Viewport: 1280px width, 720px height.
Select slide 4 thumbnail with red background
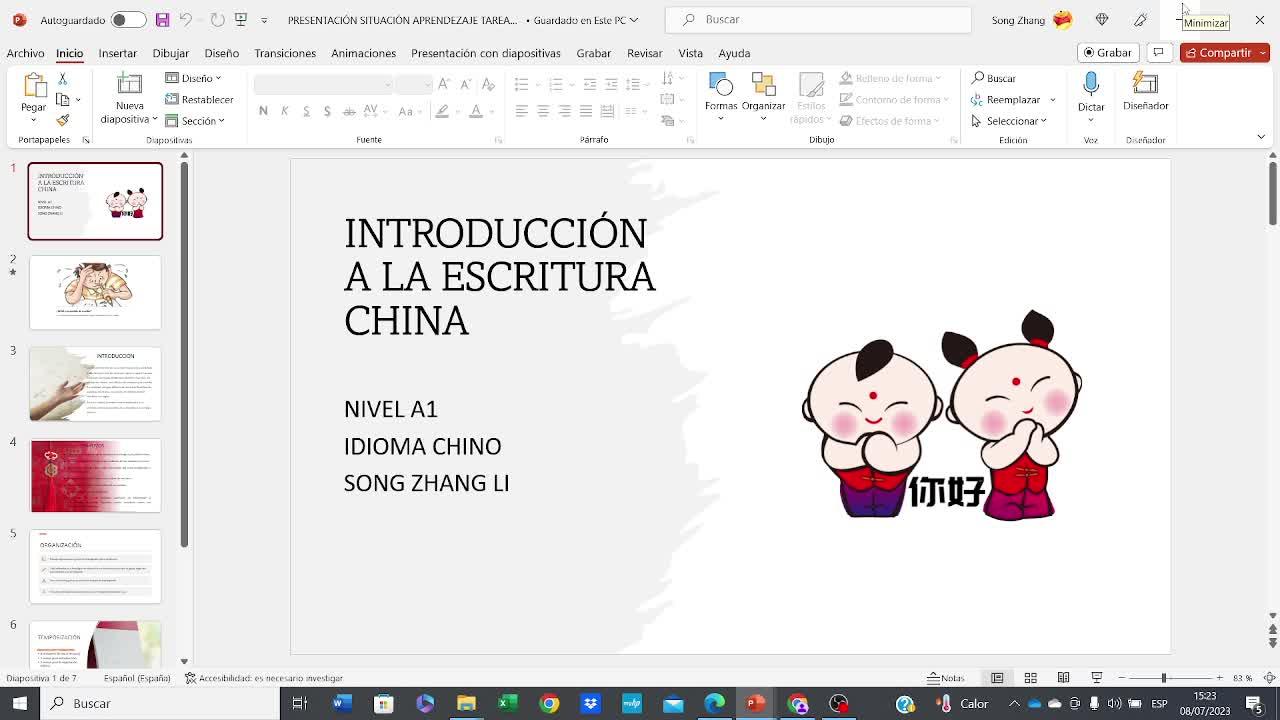tap(95, 475)
